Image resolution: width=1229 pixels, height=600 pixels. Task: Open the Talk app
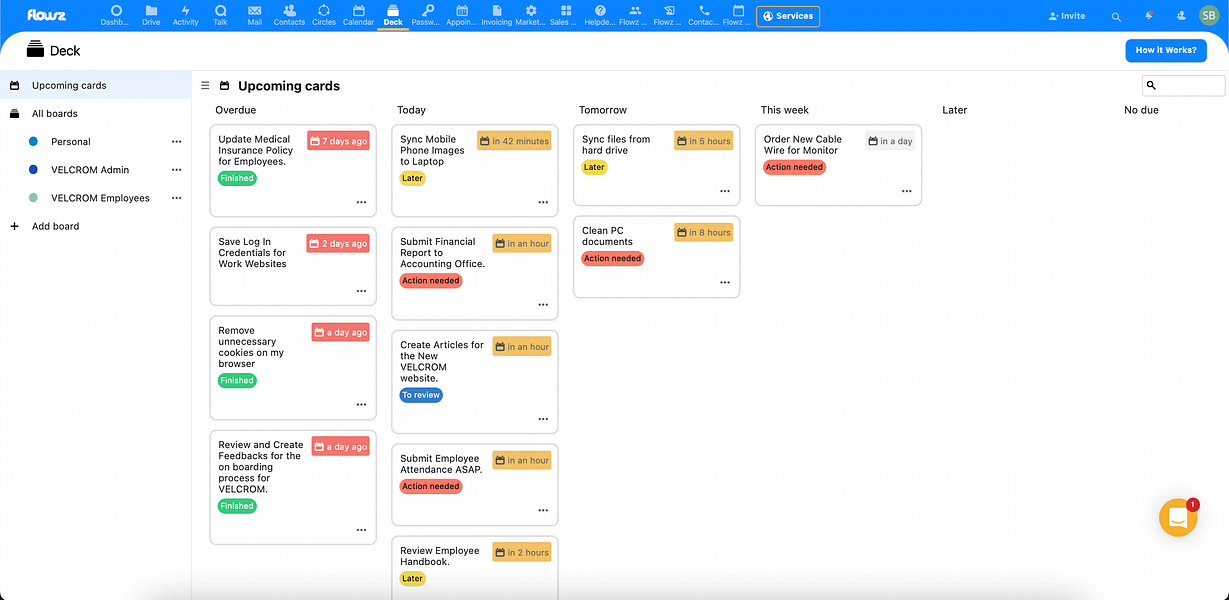(x=220, y=15)
